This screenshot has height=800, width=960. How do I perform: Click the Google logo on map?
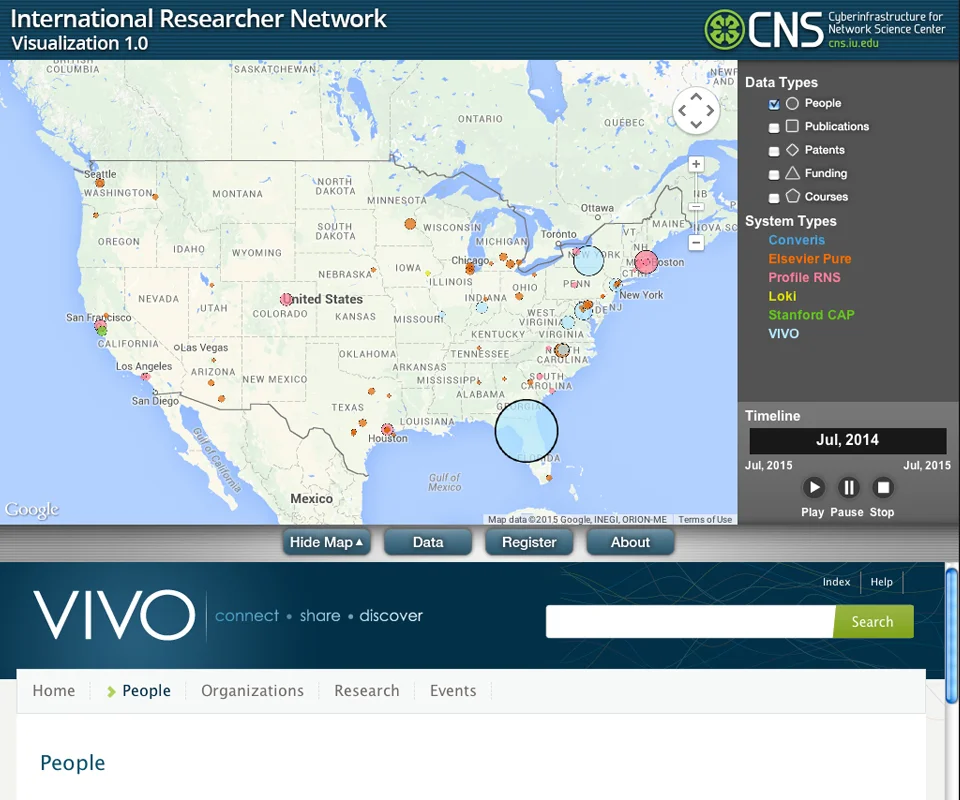click(x=32, y=510)
